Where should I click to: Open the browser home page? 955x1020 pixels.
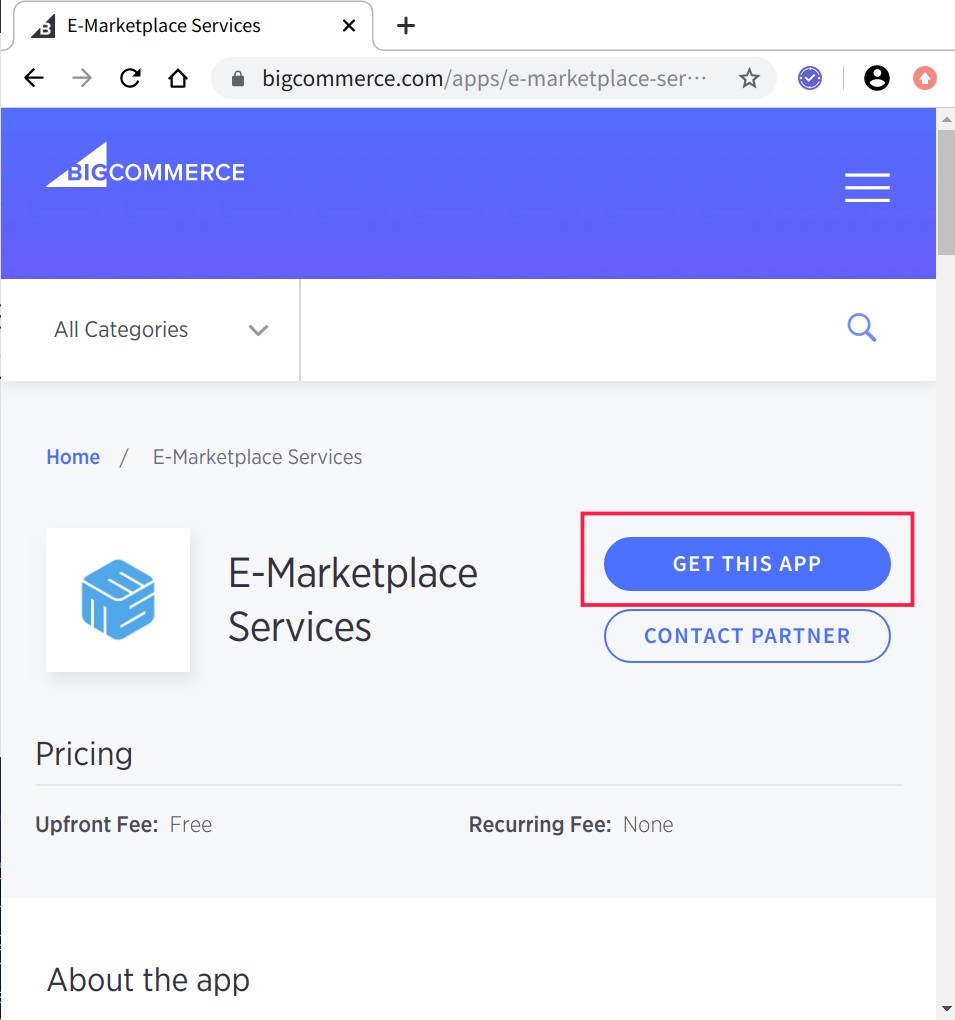coord(178,79)
